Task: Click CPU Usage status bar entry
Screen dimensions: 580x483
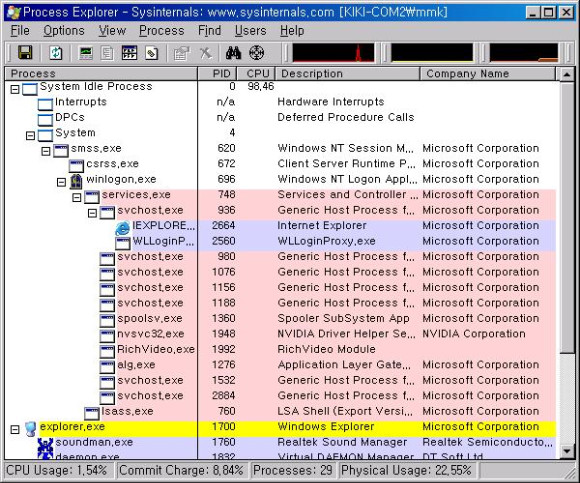Action: (x=59, y=470)
